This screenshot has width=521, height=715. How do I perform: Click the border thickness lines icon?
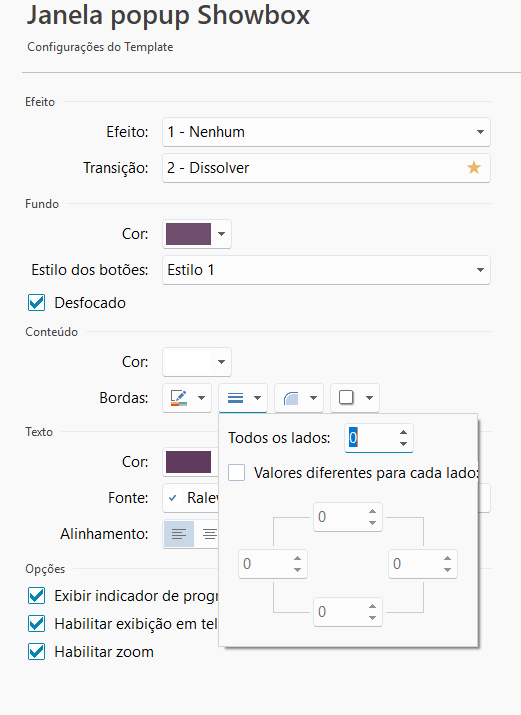235,398
